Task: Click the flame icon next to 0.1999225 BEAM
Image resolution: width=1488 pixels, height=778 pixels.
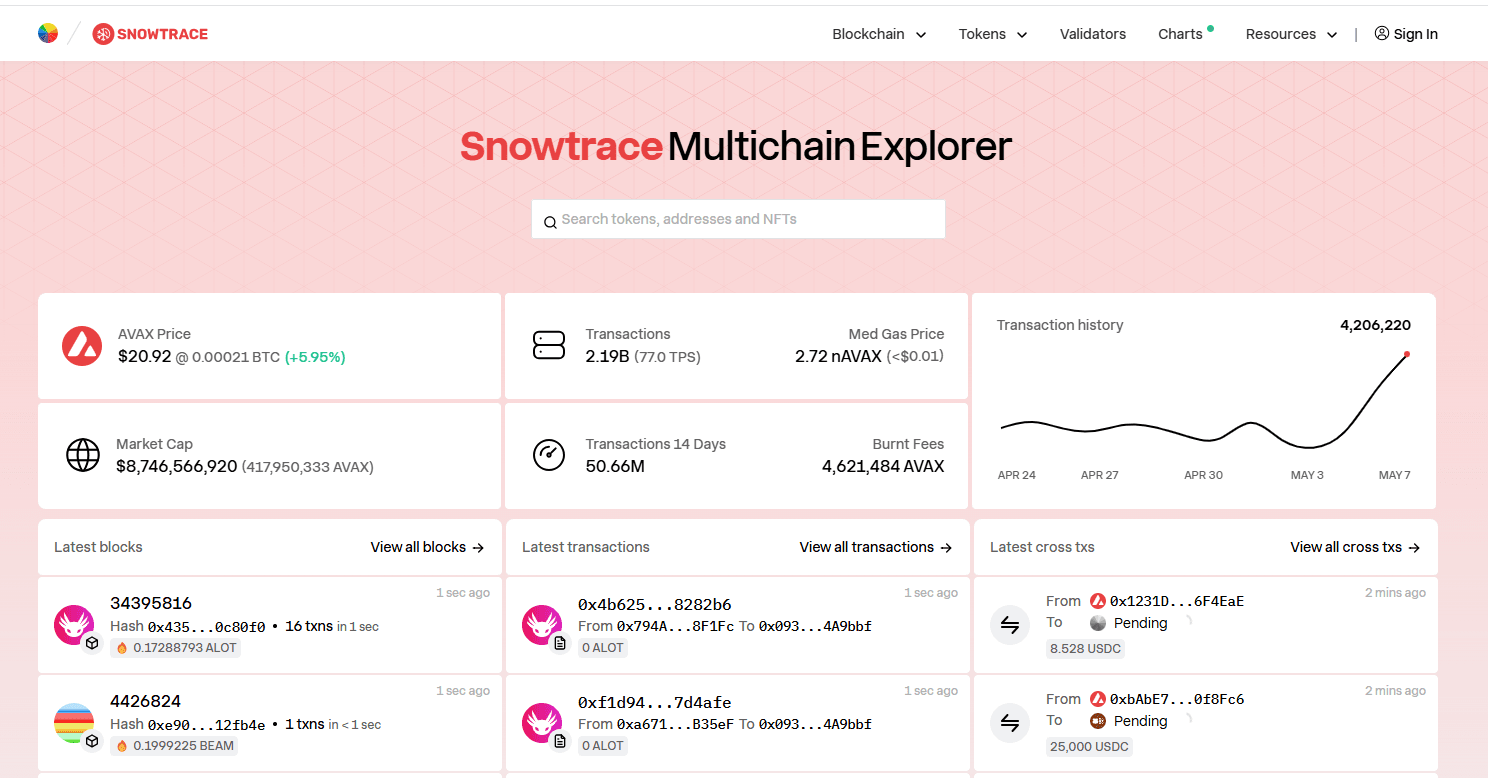Action: [122, 746]
